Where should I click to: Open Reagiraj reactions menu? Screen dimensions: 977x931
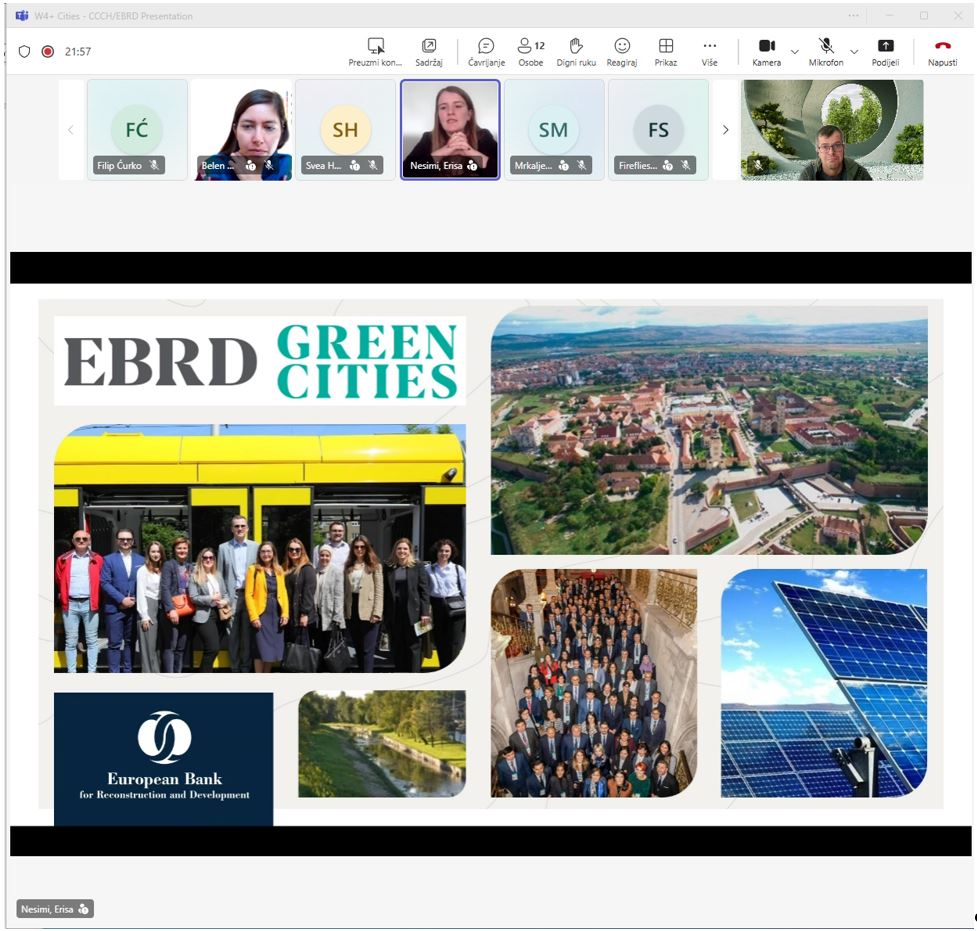[622, 46]
